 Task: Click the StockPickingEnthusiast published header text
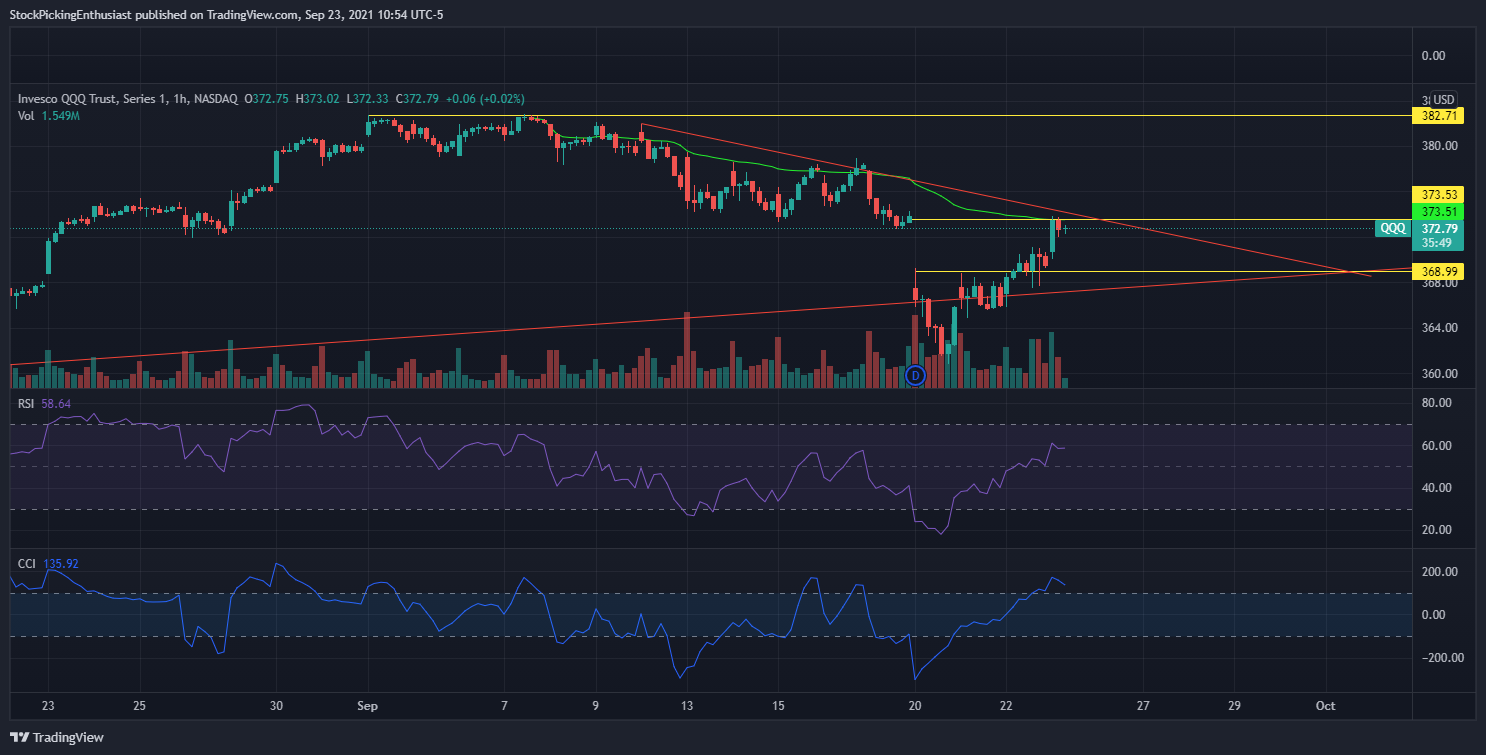225,15
